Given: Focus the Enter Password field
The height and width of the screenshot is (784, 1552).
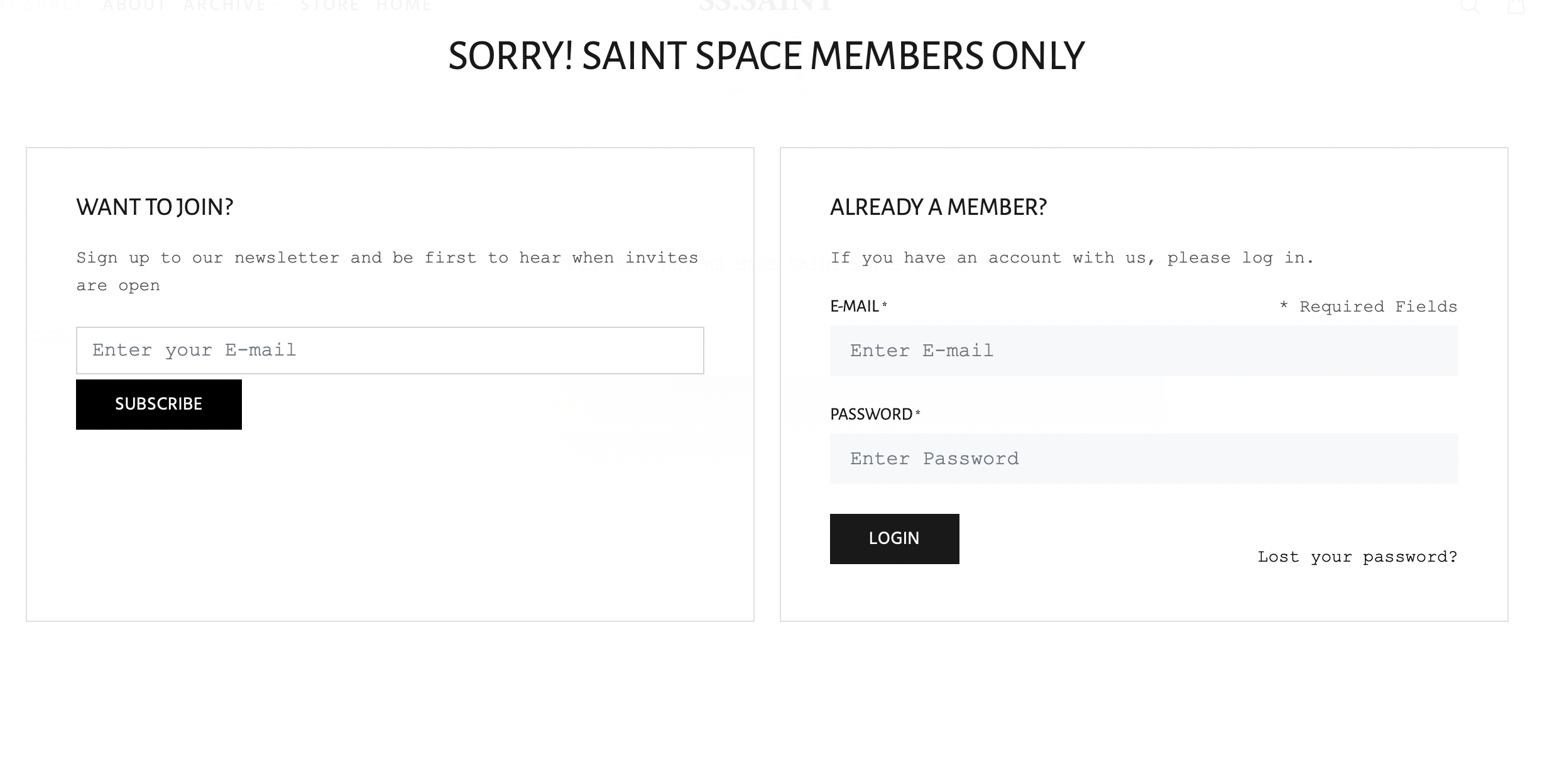Looking at the screenshot, I should pyautogui.click(x=1144, y=459).
